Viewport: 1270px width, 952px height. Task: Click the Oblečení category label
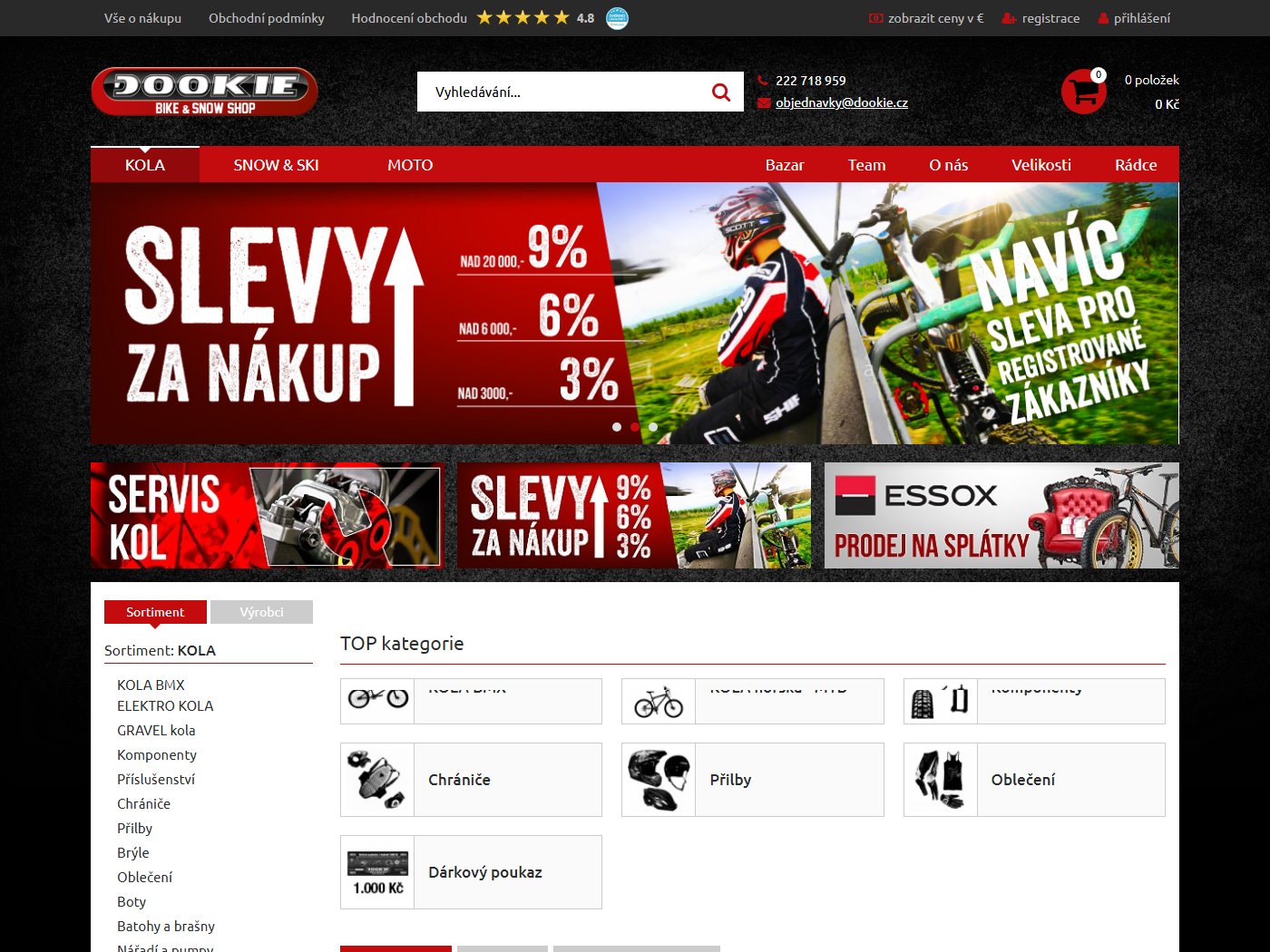(1023, 780)
